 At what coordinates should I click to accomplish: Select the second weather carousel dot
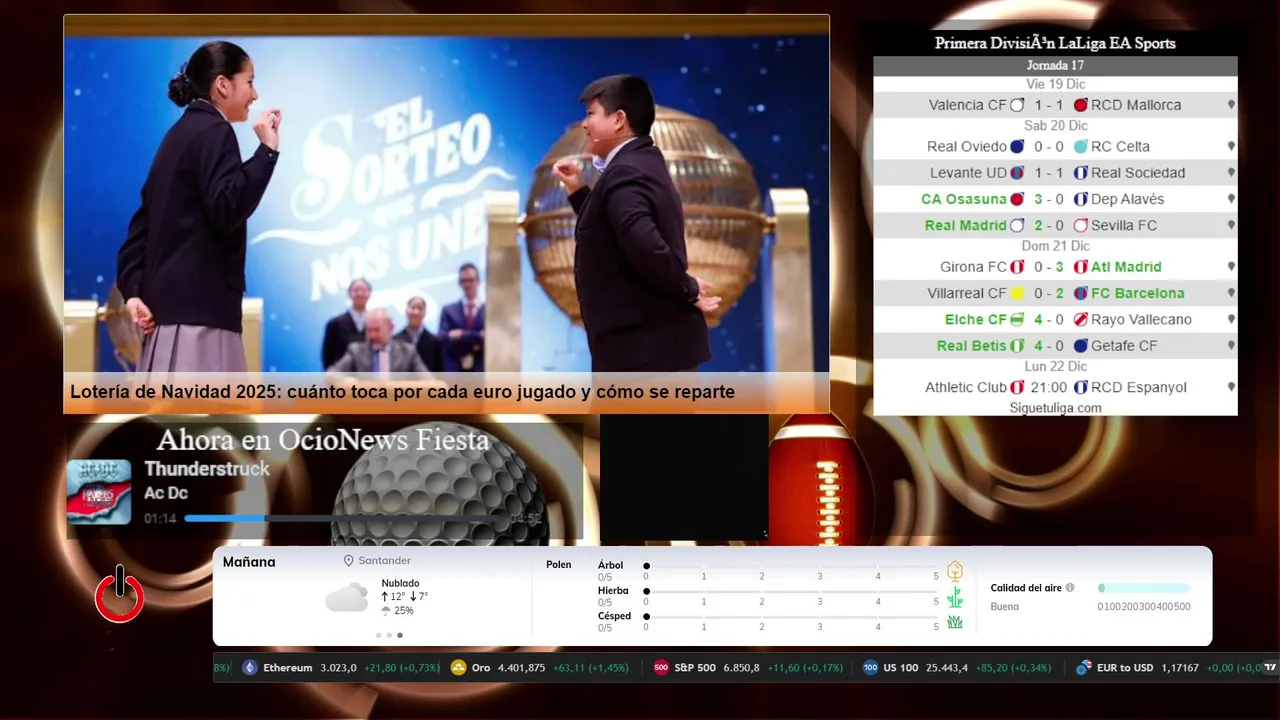(x=389, y=635)
